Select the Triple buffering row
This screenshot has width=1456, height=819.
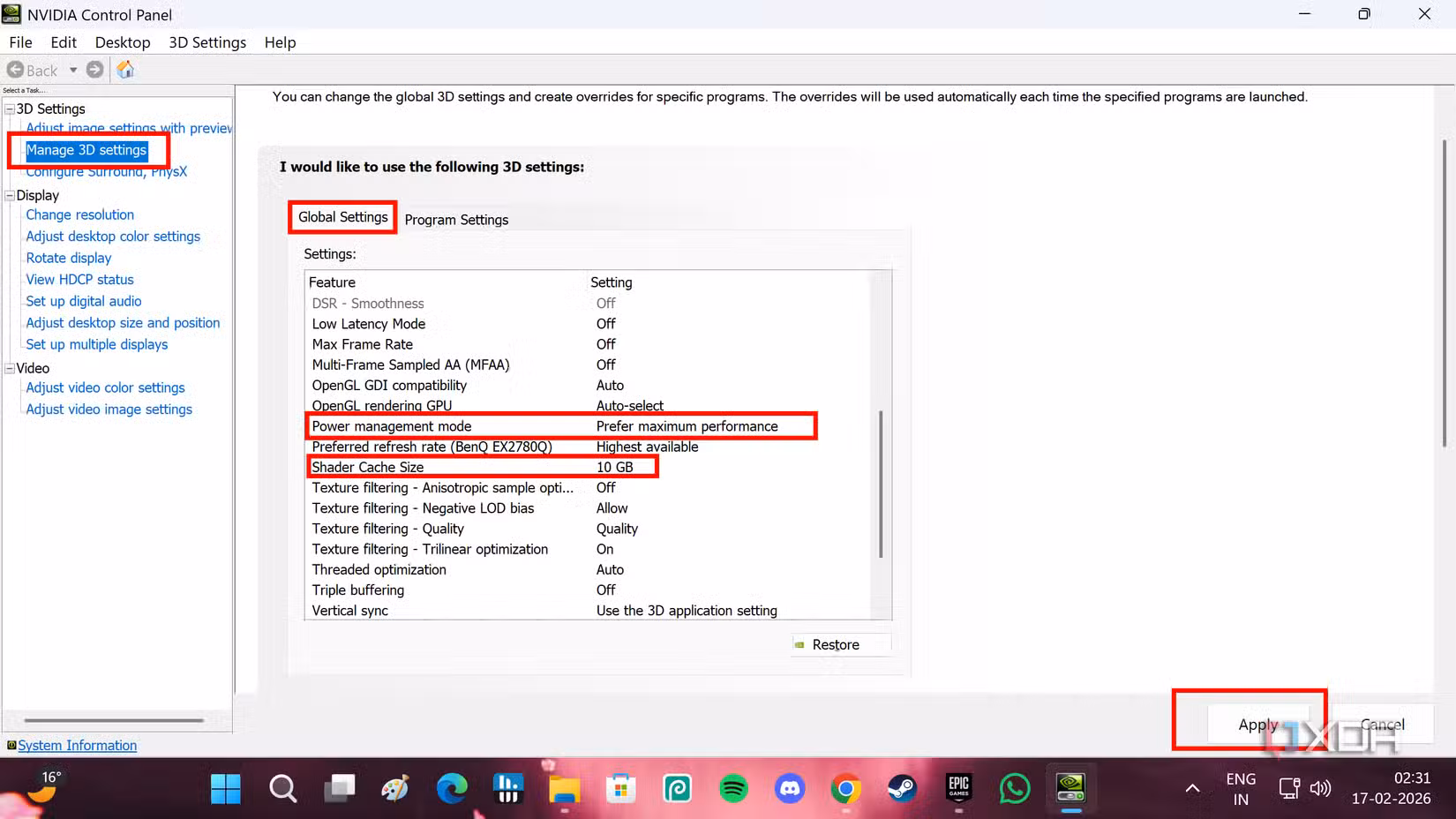pyautogui.click(x=587, y=590)
